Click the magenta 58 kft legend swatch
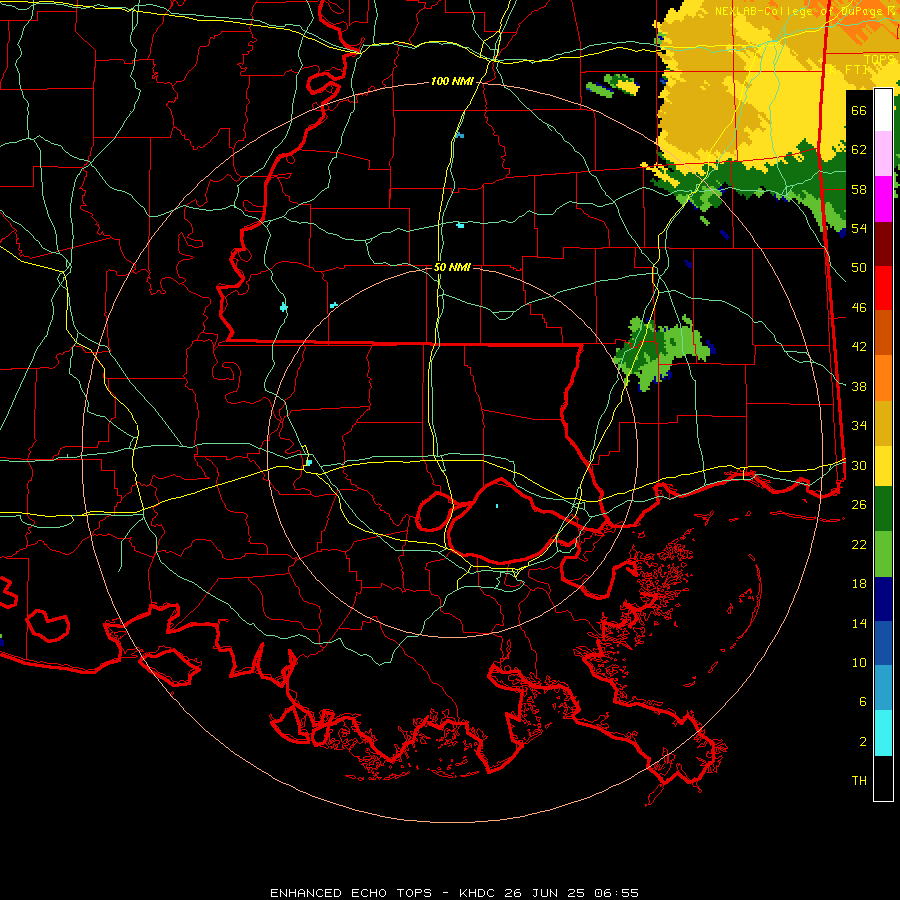 click(883, 199)
